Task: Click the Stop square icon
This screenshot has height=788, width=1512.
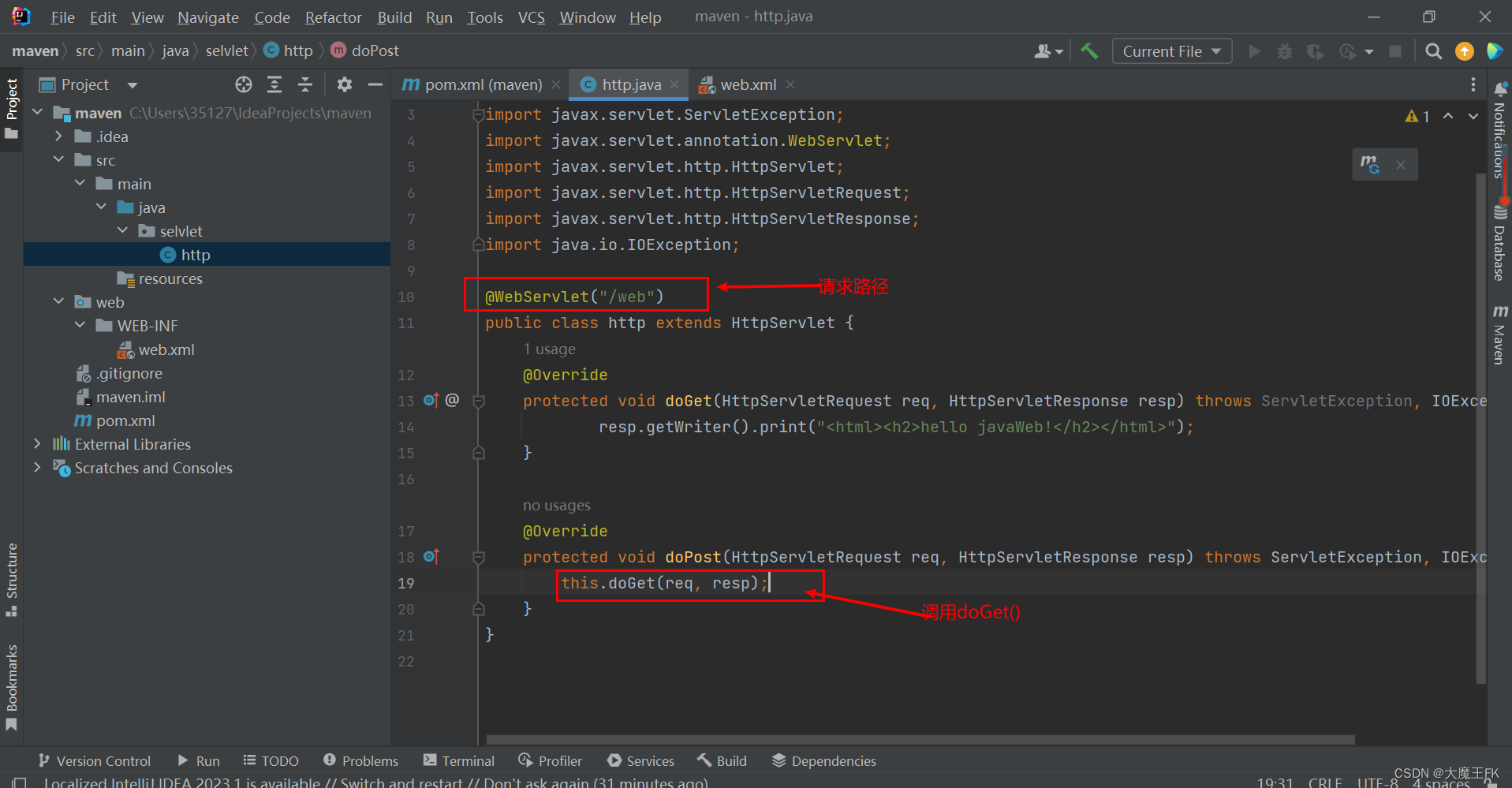Action: click(x=1395, y=51)
